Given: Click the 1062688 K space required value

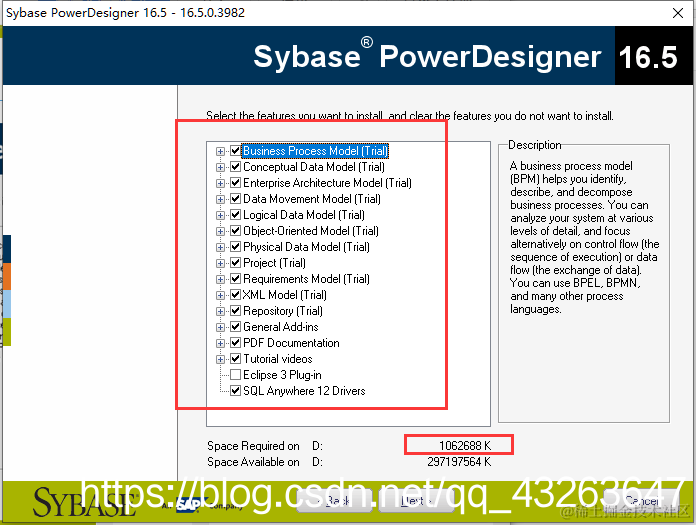Looking at the screenshot, I should [465, 446].
